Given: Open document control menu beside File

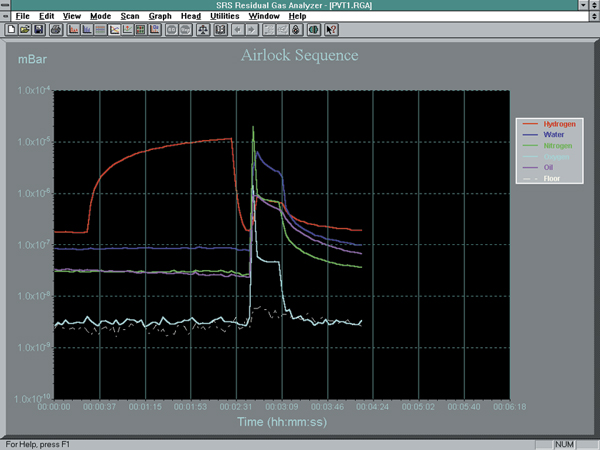Looking at the screenshot, I should coord(5,16).
